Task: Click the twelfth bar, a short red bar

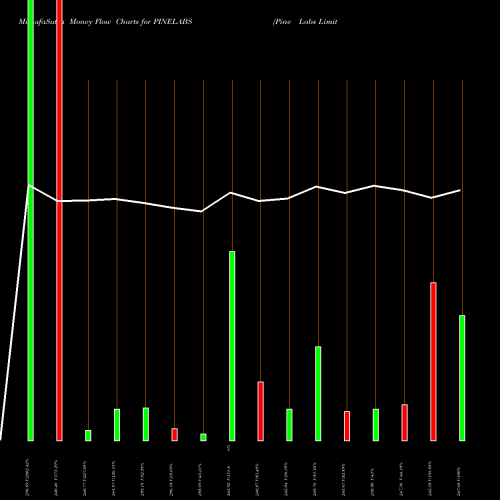Action: (347, 426)
